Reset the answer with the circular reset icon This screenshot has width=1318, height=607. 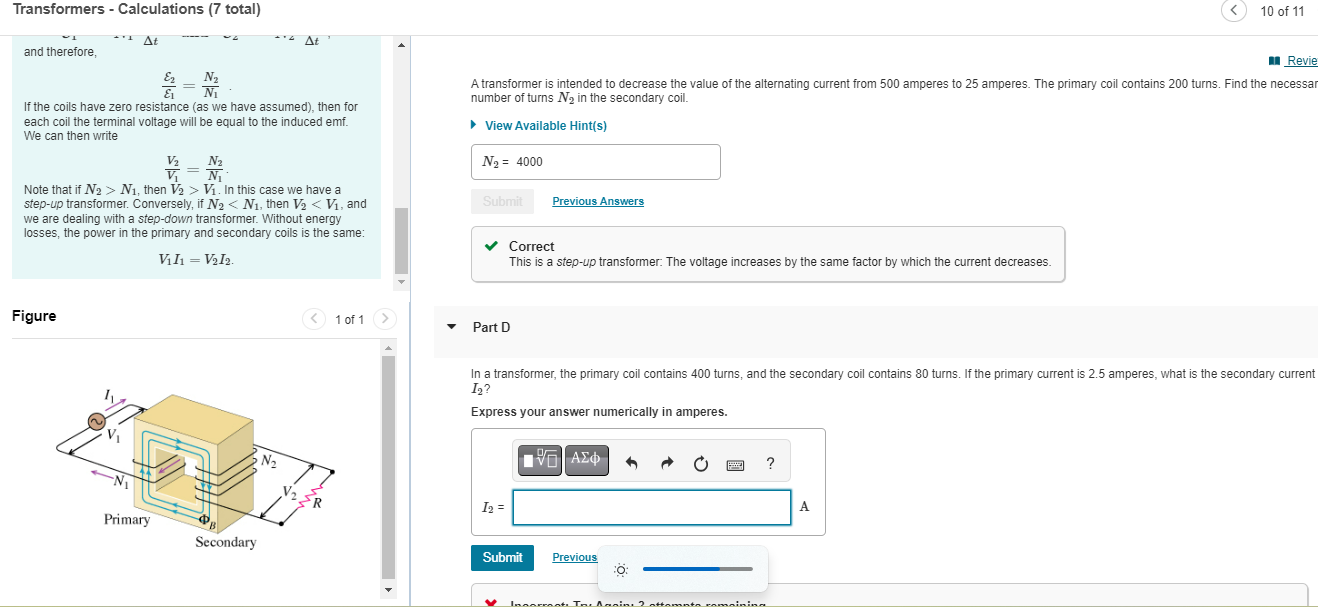coord(700,461)
